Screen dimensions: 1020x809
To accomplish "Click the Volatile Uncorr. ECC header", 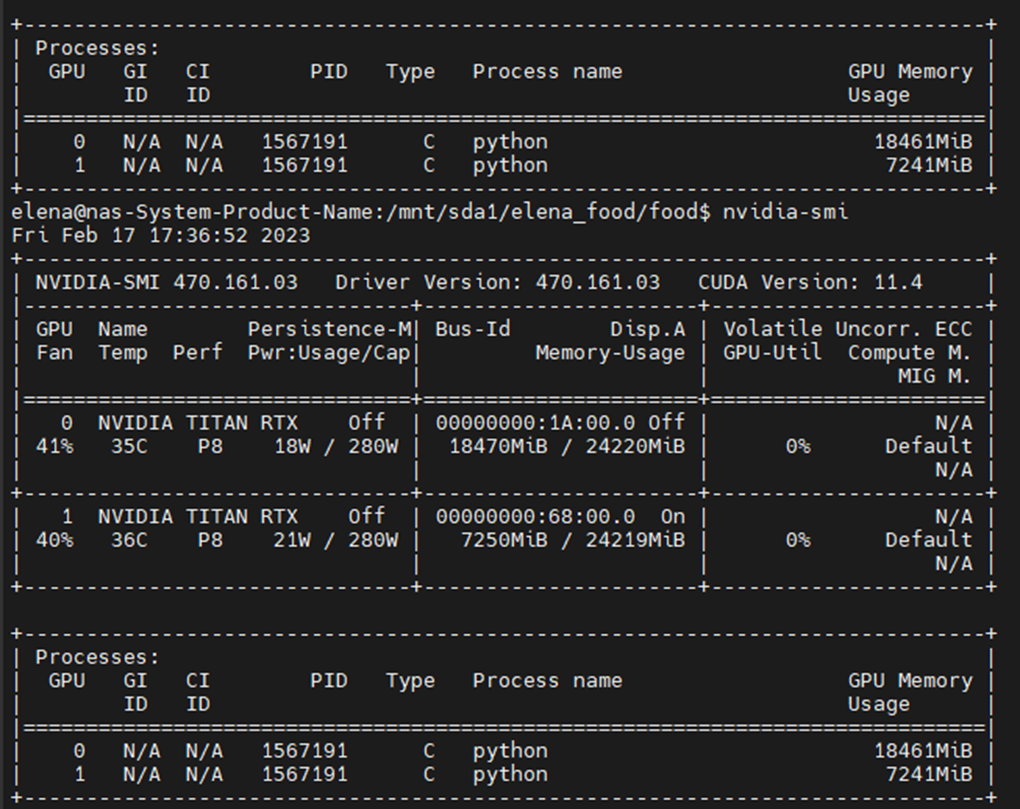I will [848, 329].
